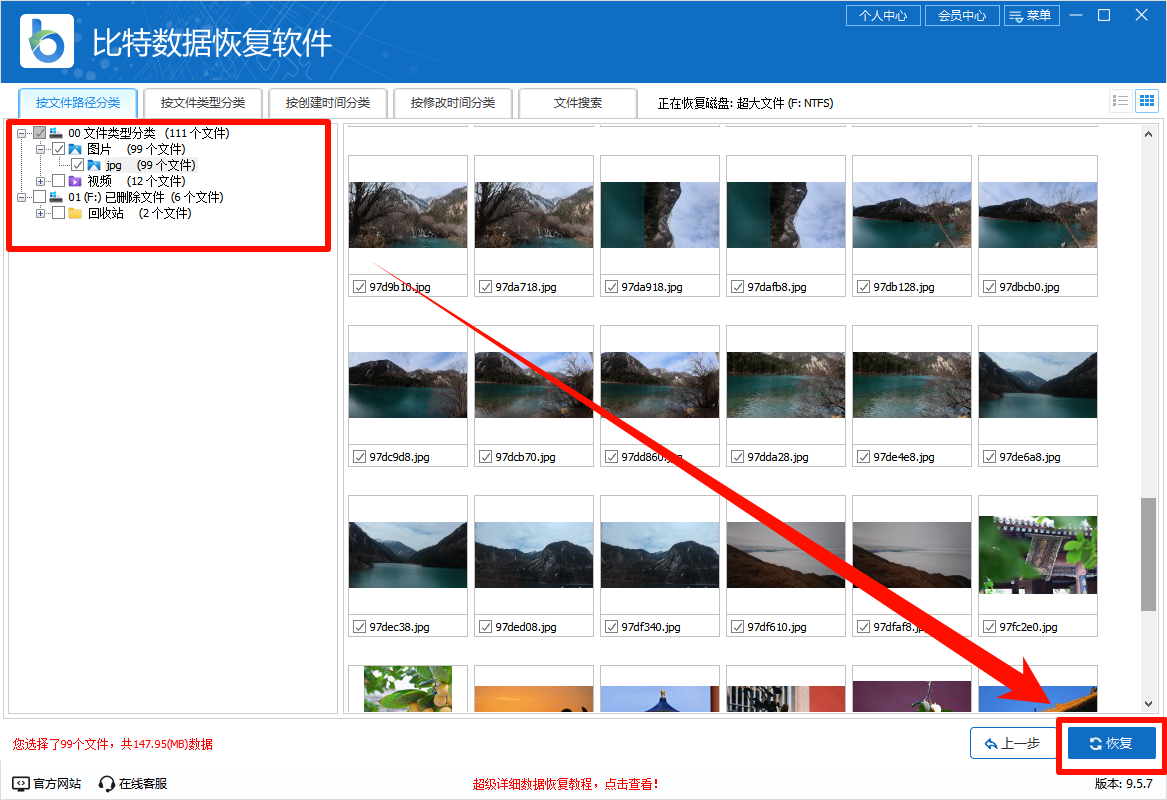Check the 视频 category checkbox

coord(58,181)
